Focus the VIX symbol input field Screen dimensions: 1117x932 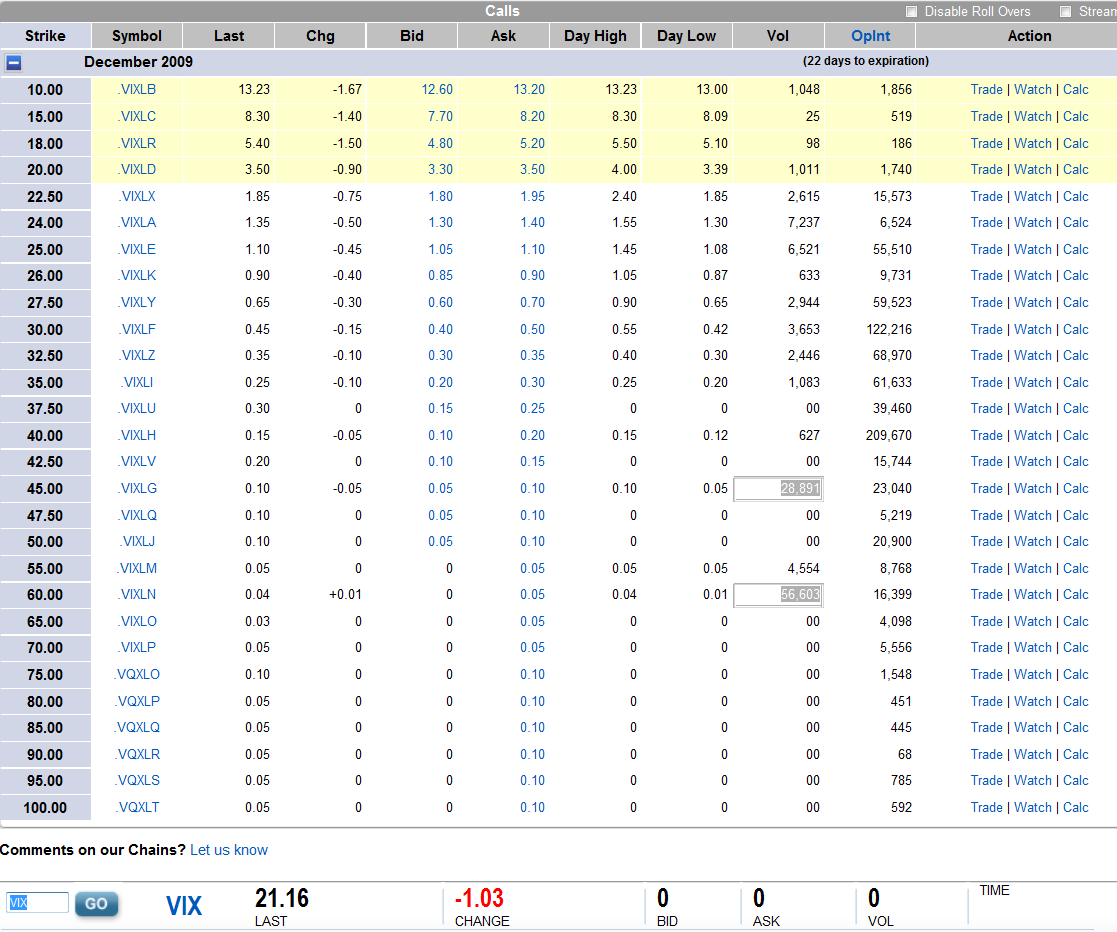(x=38, y=903)
